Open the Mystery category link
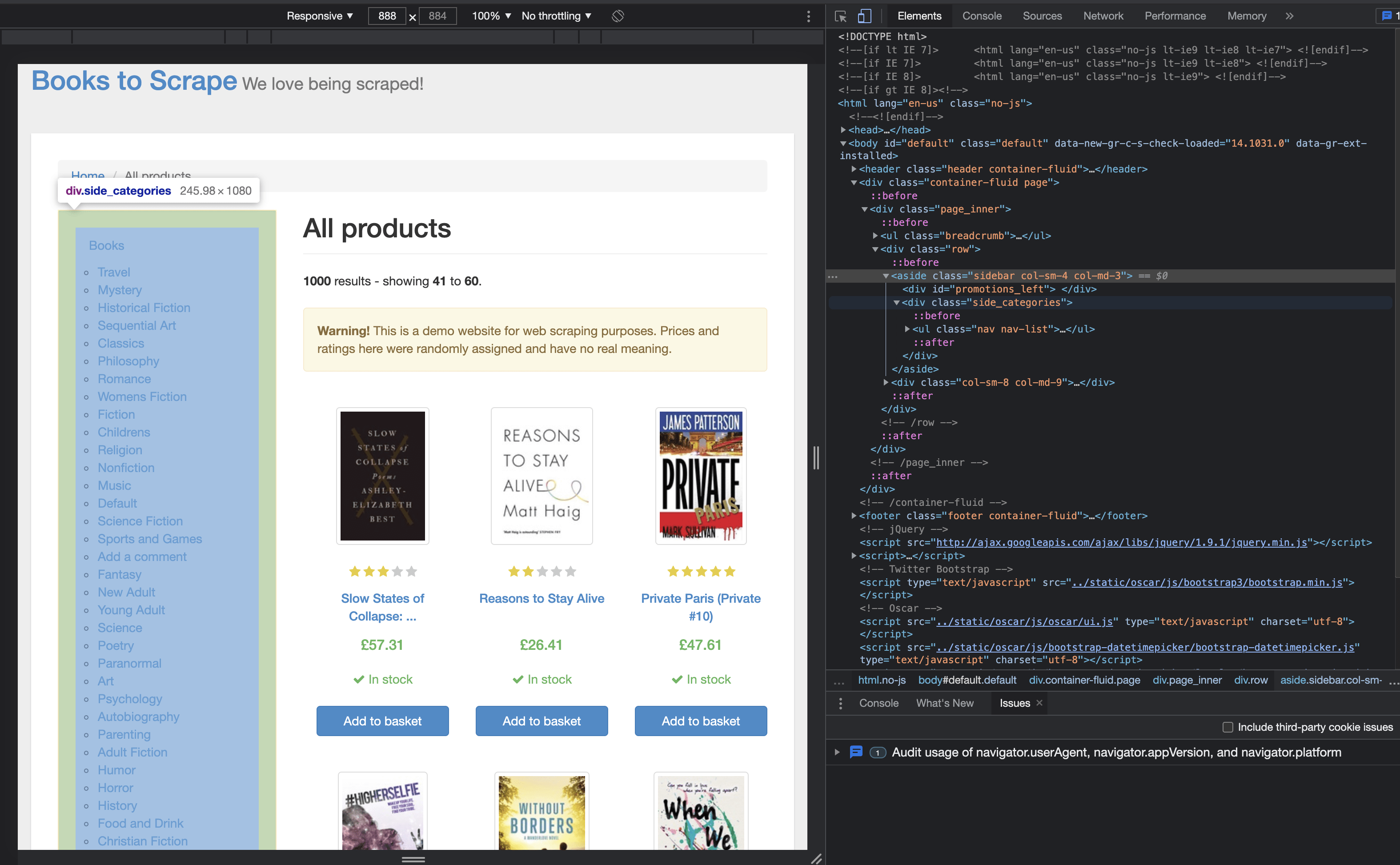The height and width of the screenshot is (865, 1400). coord(120,290)
